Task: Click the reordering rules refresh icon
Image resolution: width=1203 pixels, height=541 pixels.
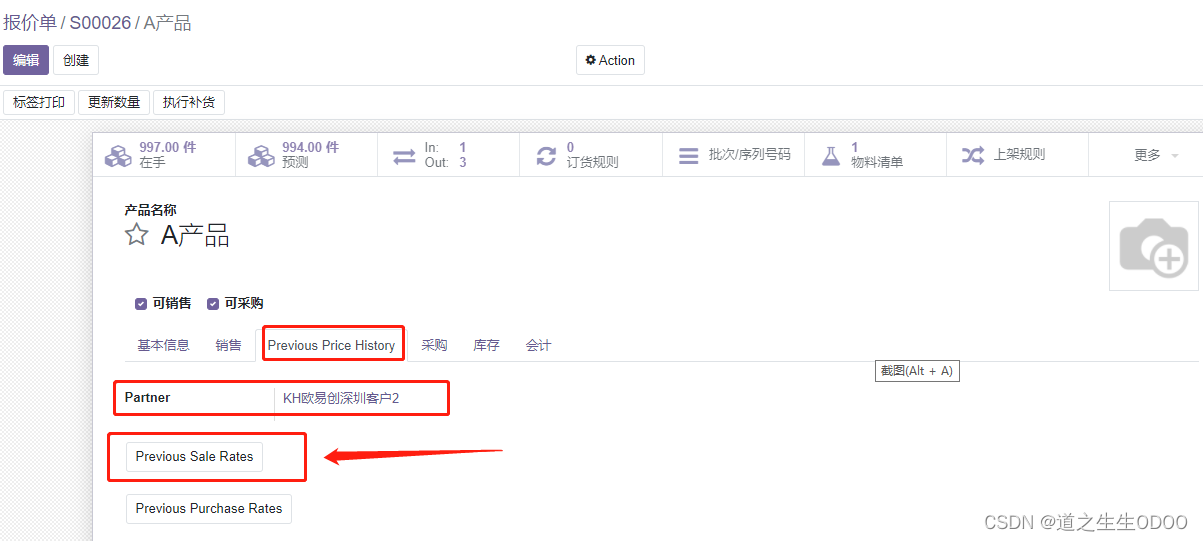Action: tap(546, 156)
